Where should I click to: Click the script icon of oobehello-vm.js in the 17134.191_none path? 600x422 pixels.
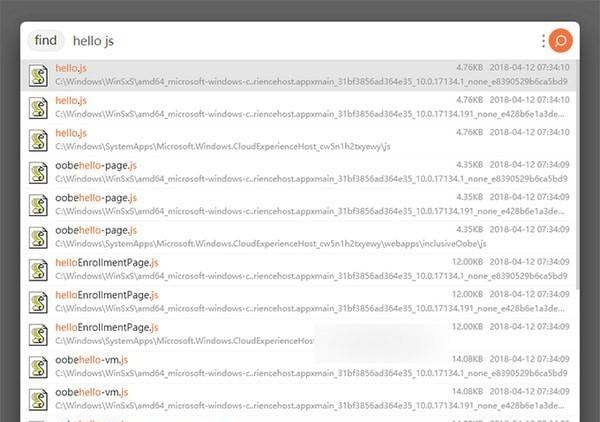[x=39, y=400]
